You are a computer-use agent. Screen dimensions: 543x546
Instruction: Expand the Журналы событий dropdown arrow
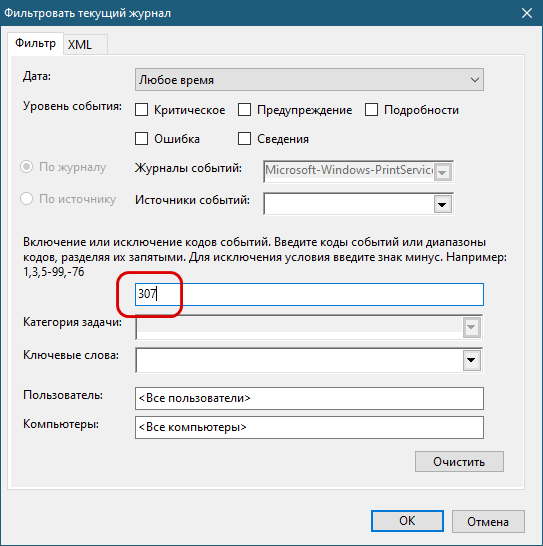click(442, 172)
